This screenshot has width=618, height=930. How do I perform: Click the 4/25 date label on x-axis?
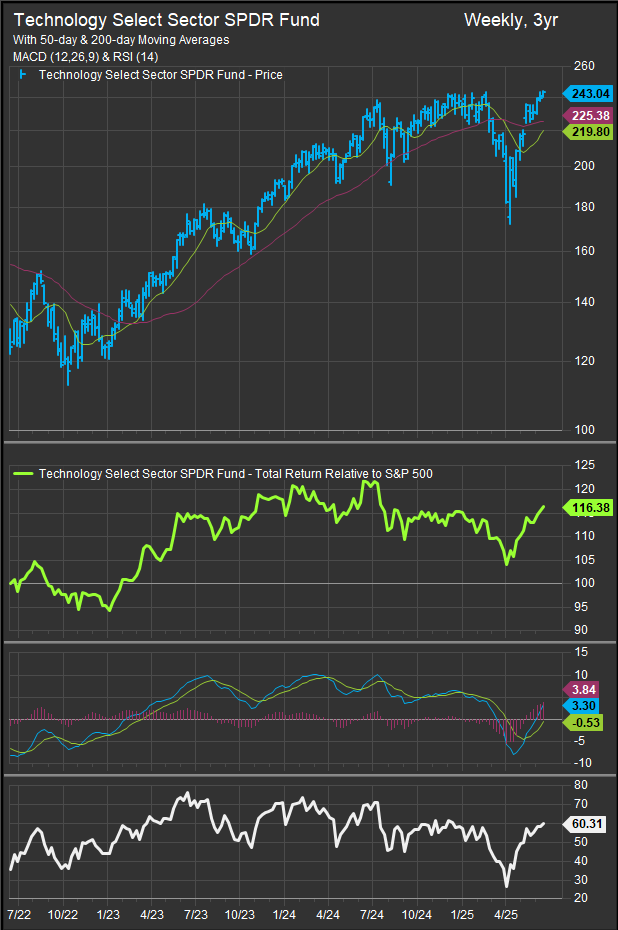point(506,914)
